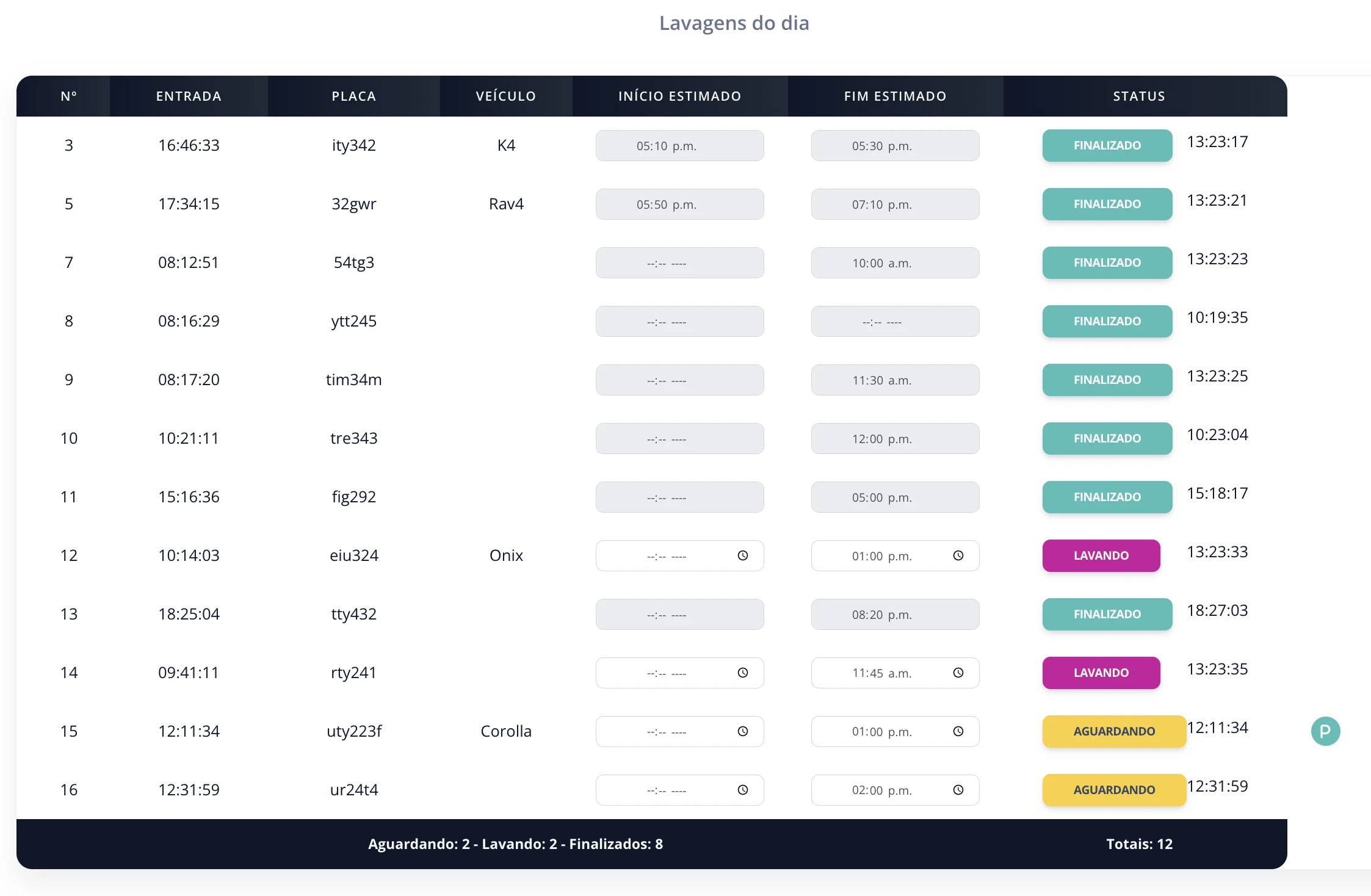
Task: Click vehicle Corolla
Action: (506, 731)
